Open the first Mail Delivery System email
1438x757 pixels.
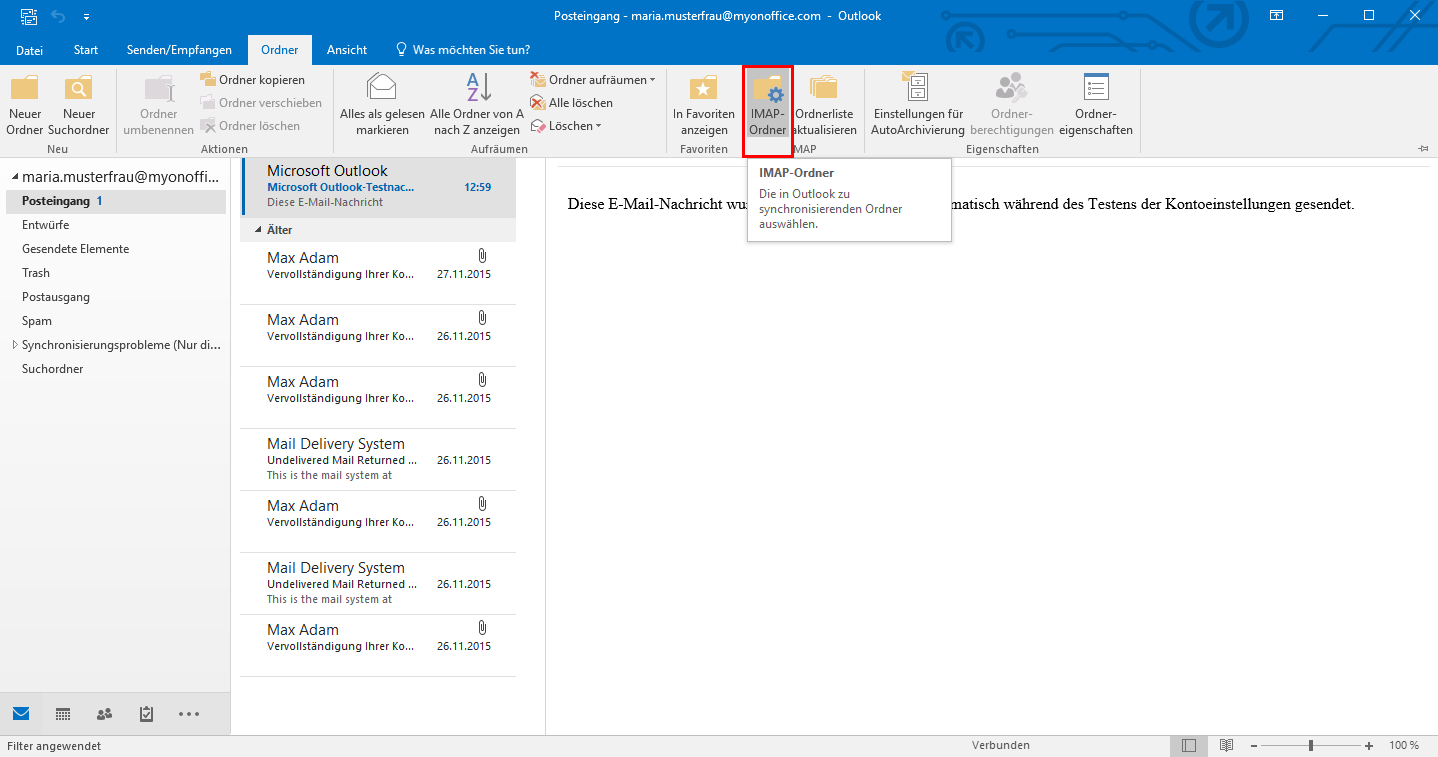click(378, 459)
